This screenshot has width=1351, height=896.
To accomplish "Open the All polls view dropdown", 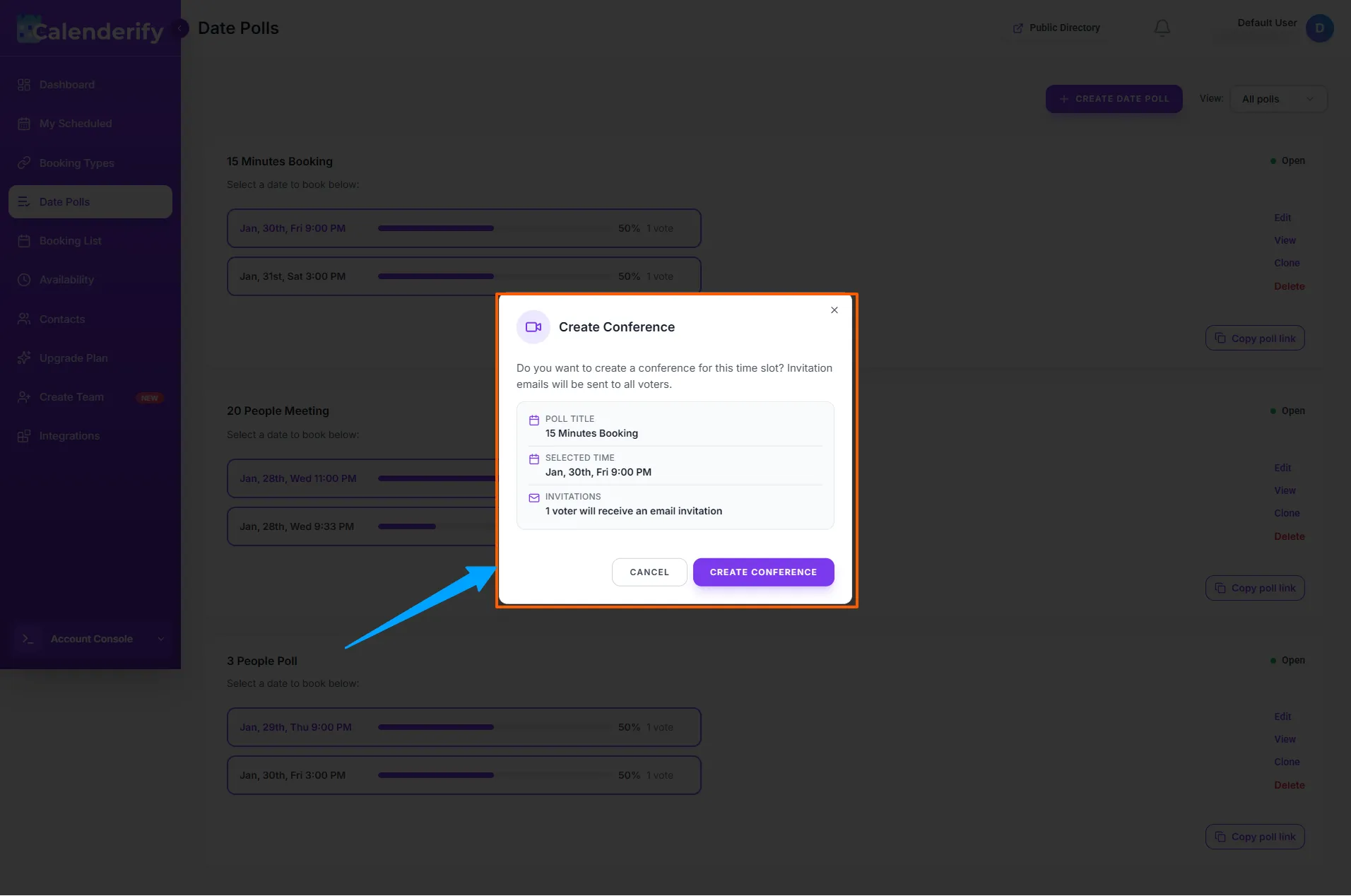I will point(1278,99).
